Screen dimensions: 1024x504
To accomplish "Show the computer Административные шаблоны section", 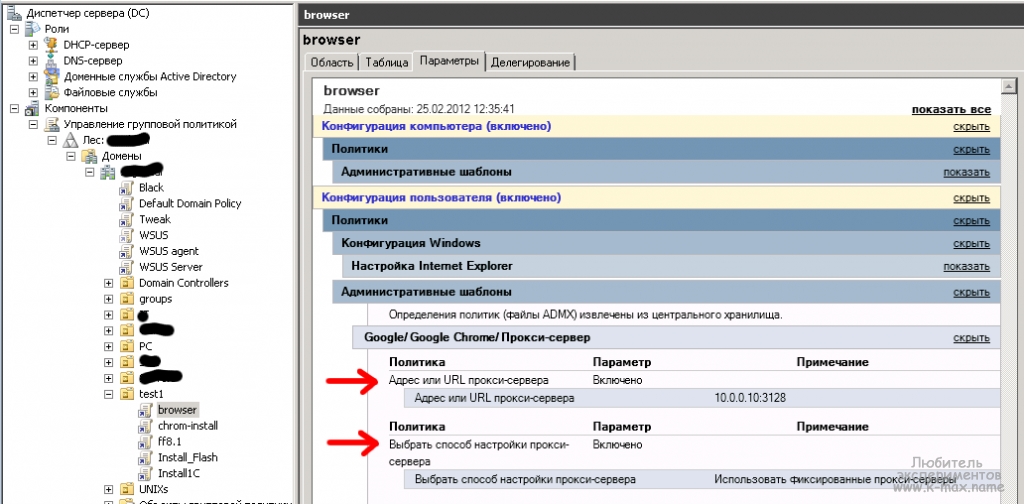I will 967,172.
